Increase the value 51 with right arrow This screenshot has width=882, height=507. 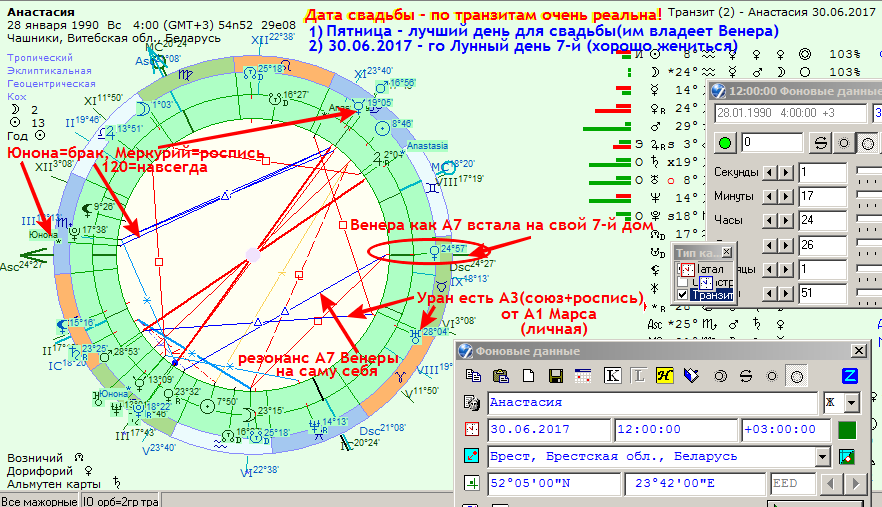click(785, 293)
